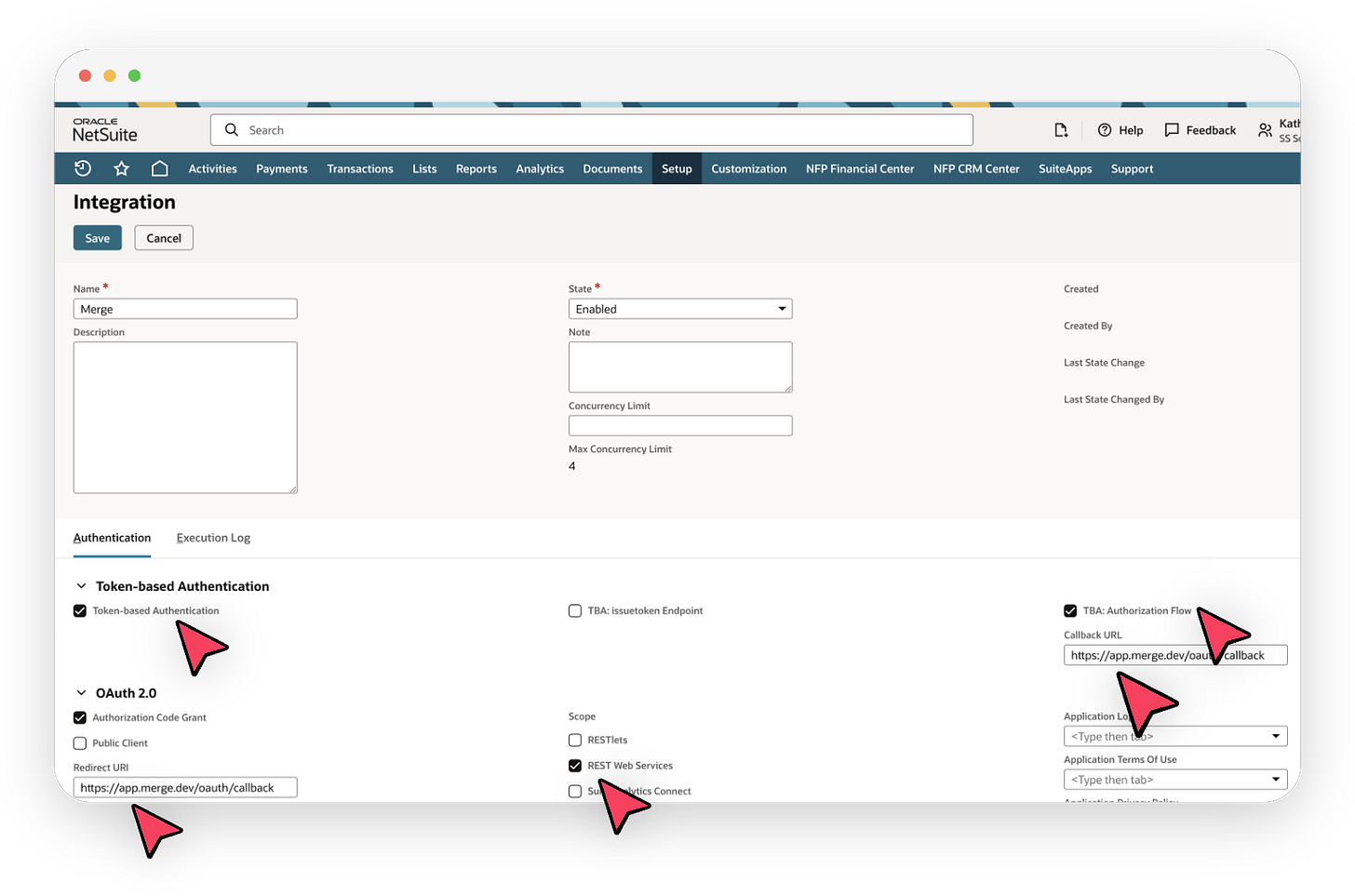The image size is (1355, 896).
Task: Click the Name field containing Merge
Action: point(185,309)
